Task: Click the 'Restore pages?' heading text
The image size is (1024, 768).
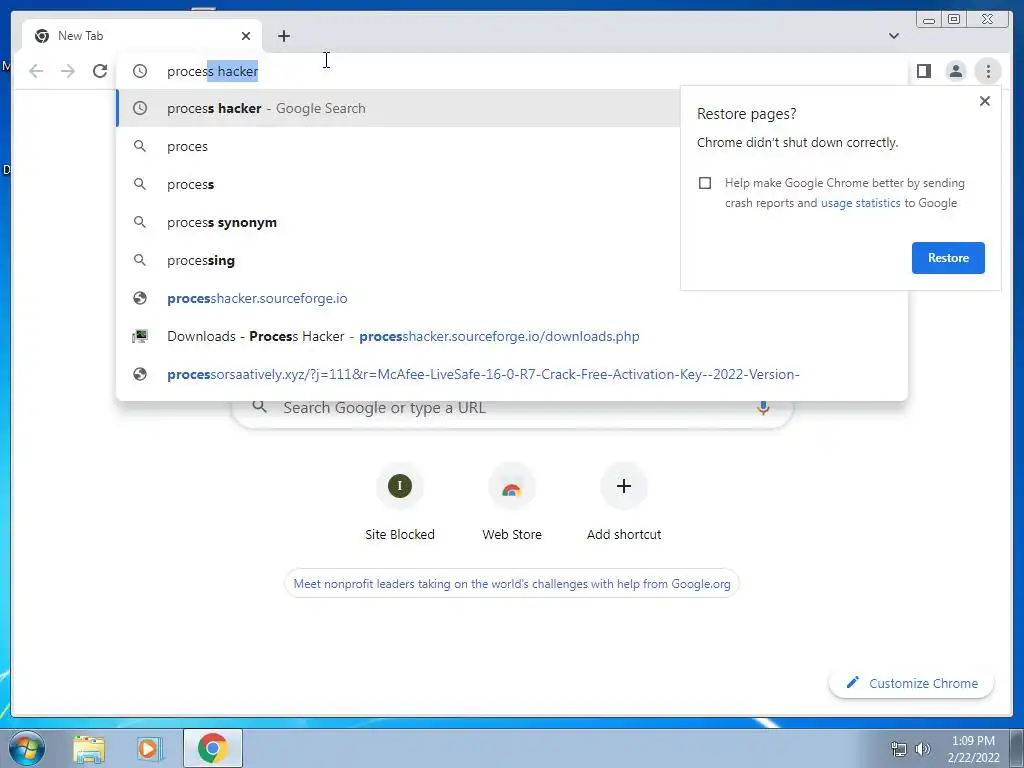Action: coord(746,114)
